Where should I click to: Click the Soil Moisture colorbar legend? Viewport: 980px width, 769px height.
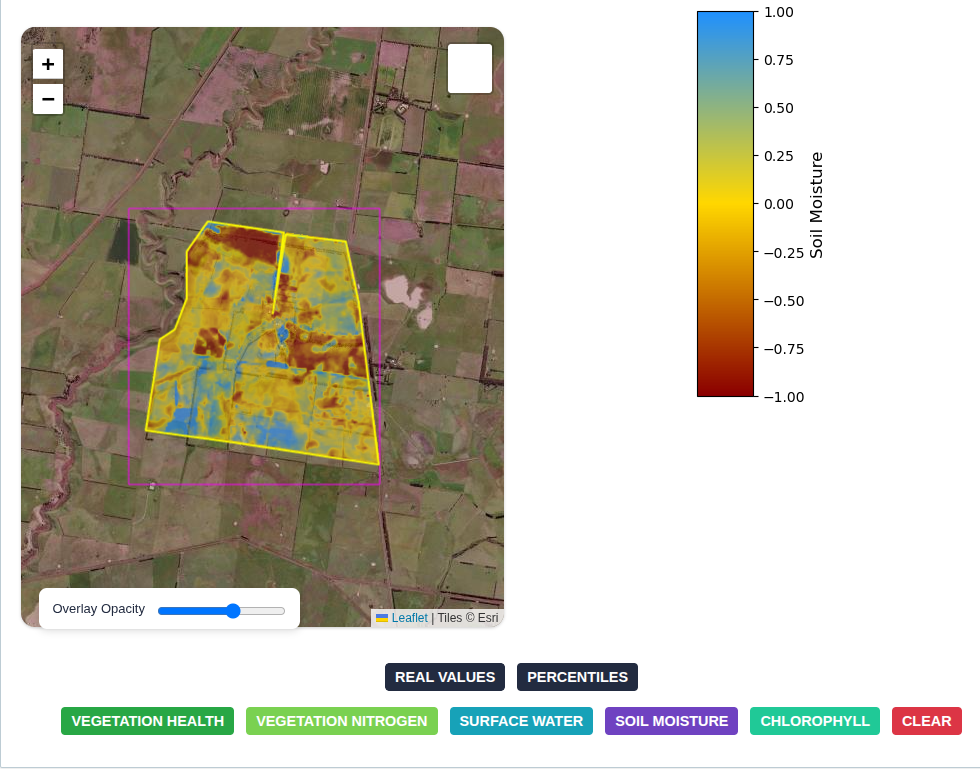click(724, 200)
